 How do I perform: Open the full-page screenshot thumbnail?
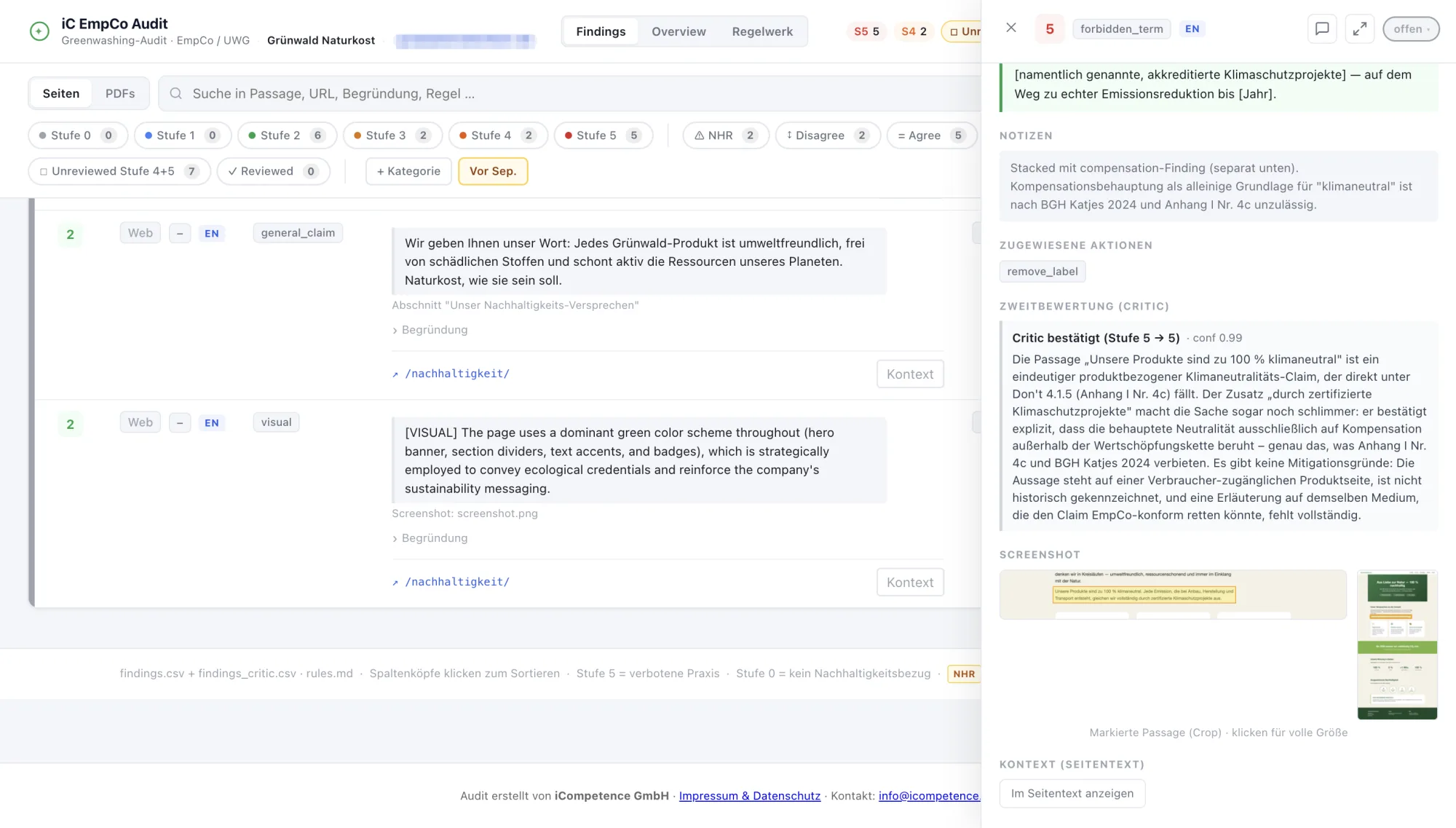click(x=1397, y=645)
